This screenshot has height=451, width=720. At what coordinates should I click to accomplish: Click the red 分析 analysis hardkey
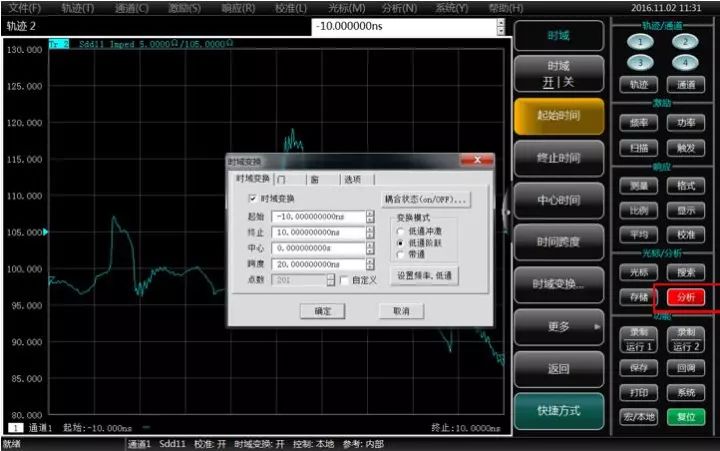pyautogui.click(x=686, y=297)
